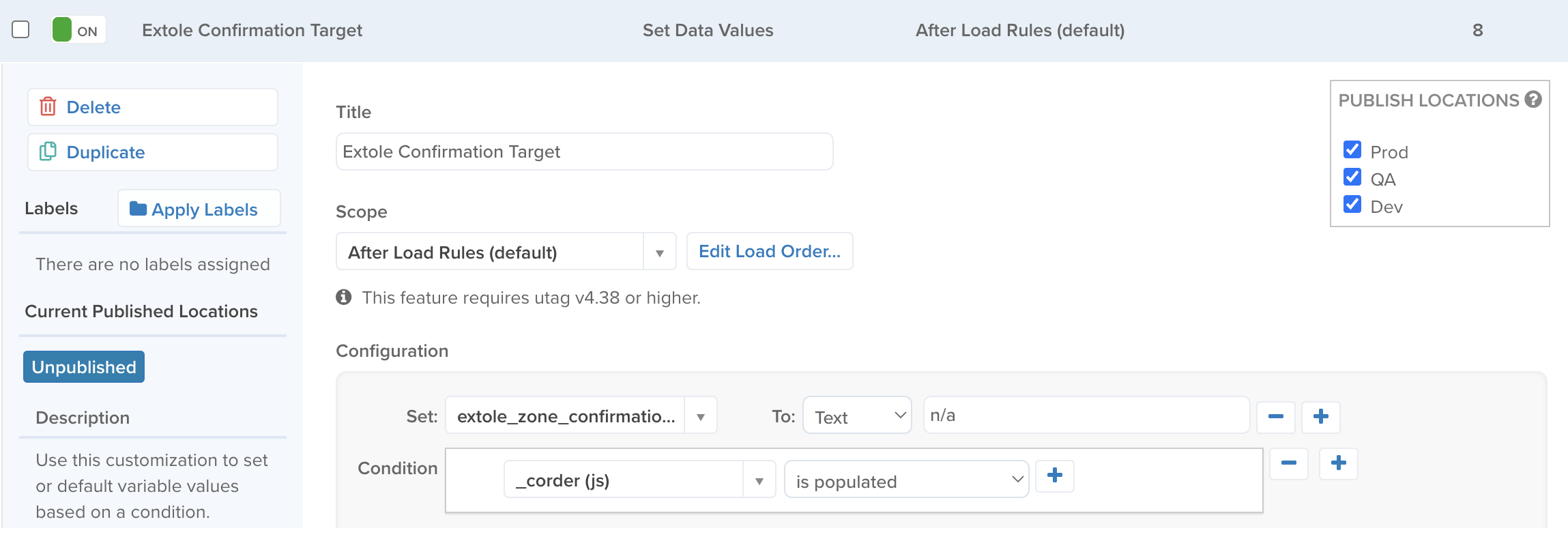Add a Condition block with outer plus icon
This screenshot has width=1568, height=539.
(x=1339, y=463)
